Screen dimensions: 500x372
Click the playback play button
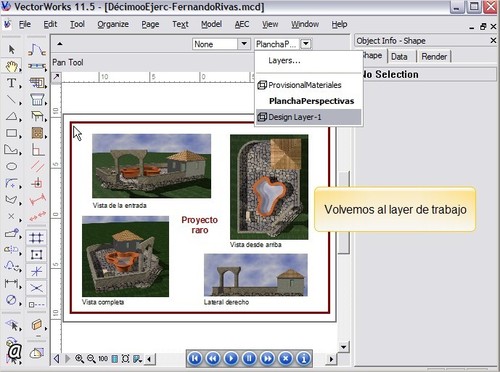[231, 359]
